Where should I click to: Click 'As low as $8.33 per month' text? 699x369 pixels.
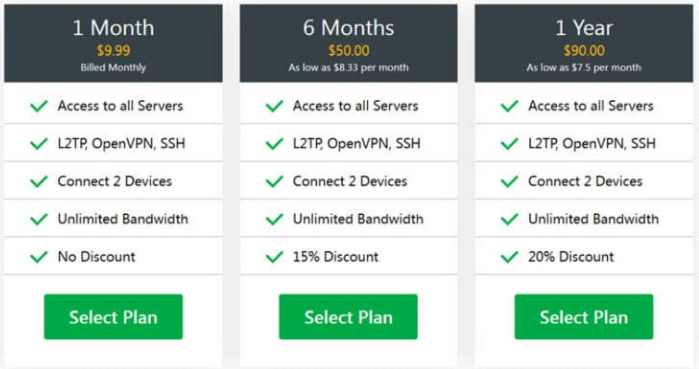click(x=348, y=68)
